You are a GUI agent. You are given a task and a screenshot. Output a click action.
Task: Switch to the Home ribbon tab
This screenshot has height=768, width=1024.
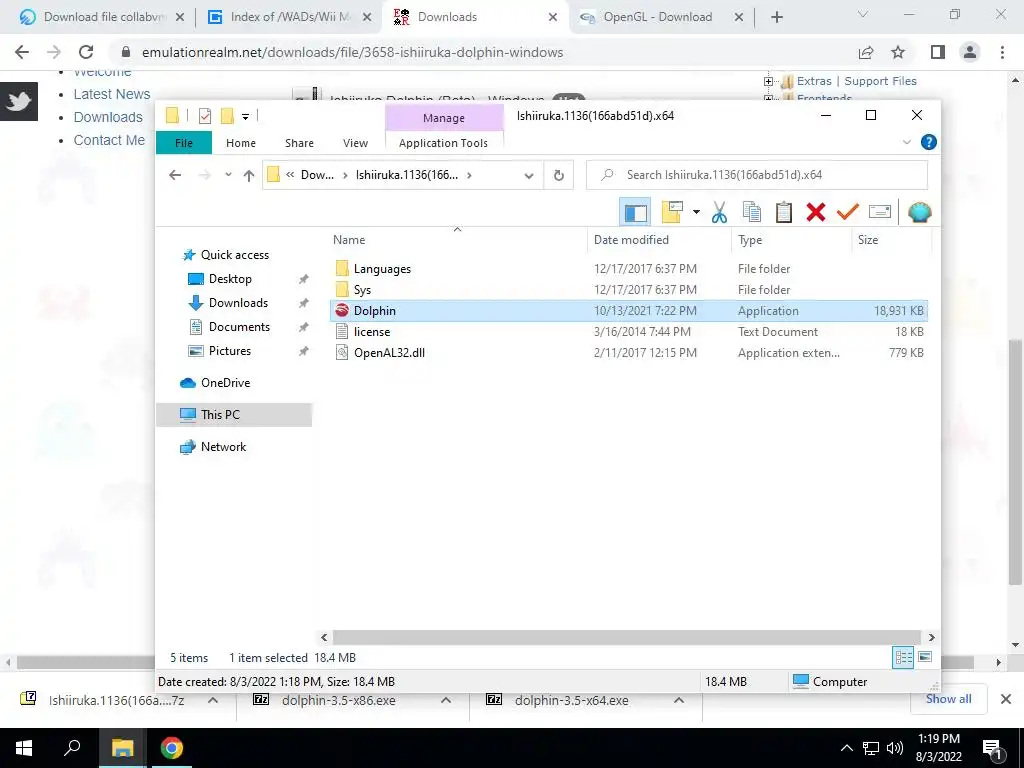241,143
